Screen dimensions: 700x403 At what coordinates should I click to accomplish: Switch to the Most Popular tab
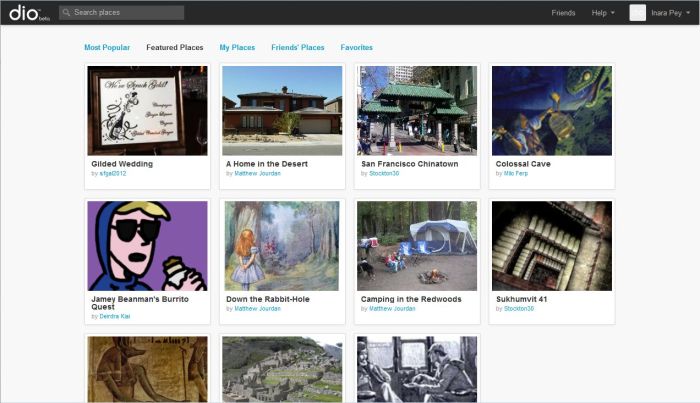[107, 47]
